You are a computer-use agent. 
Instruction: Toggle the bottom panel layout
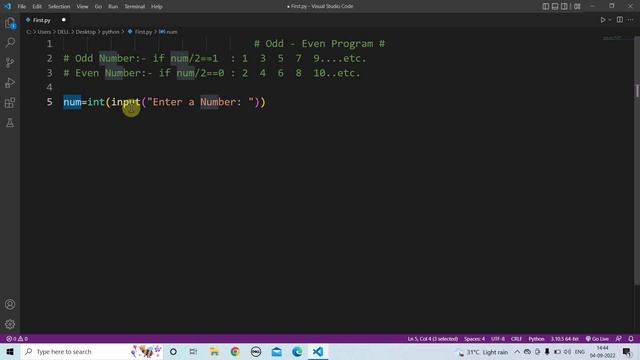(x=555, y=6)
